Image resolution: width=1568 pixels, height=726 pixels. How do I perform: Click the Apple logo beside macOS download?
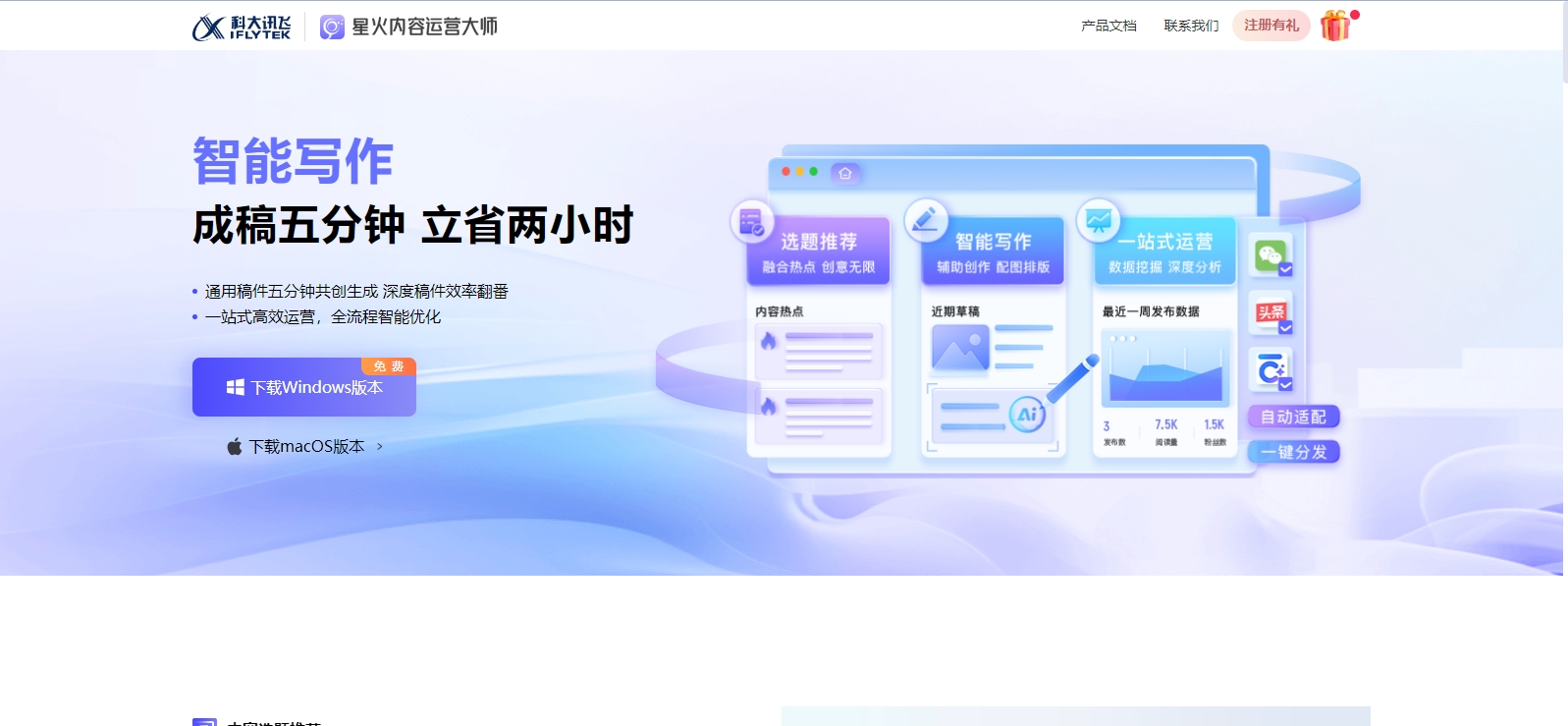[x=235, y=446]
